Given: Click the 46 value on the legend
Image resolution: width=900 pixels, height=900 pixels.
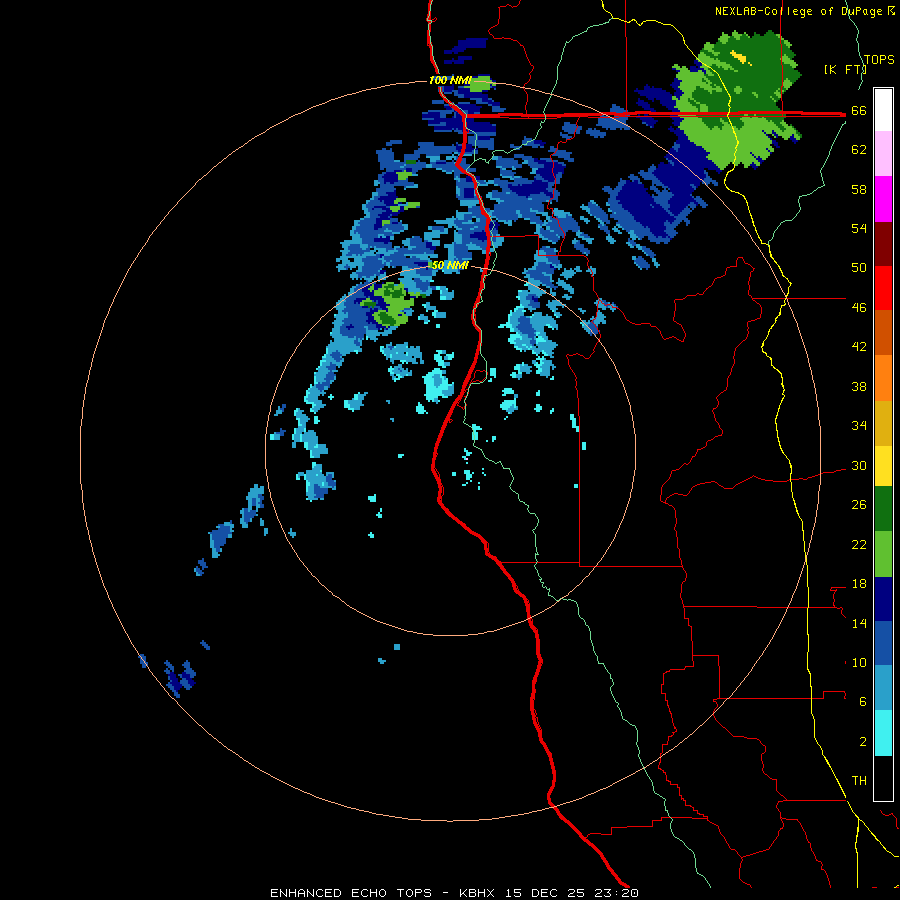Looking at the screenshot, I should point(859,308).
